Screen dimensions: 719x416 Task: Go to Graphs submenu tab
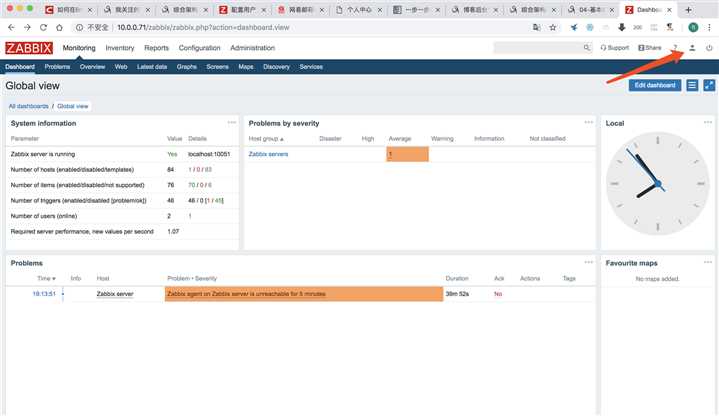[x=187, y=67]
